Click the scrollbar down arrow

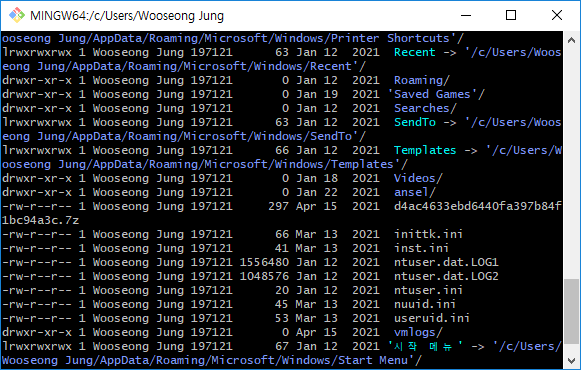tap(571, 360)
